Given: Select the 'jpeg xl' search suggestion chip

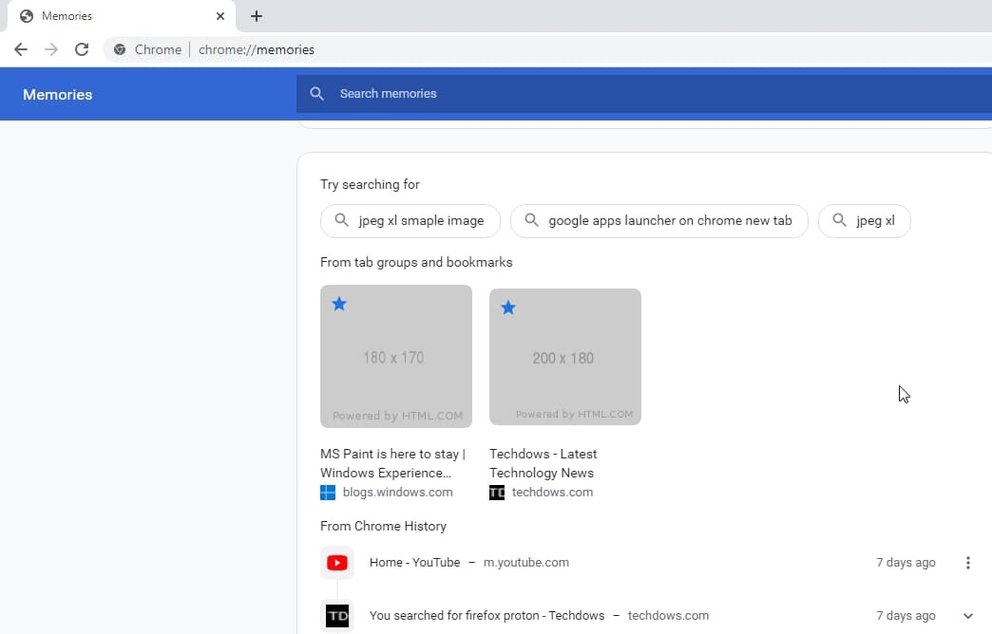Looking at the screenshot, I should click(x=864, y=221).
